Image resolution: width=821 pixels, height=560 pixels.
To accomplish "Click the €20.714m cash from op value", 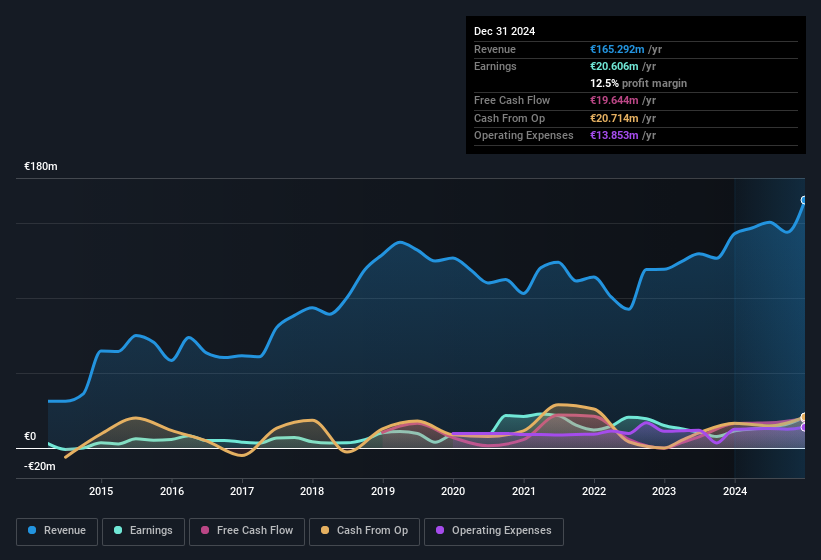I will (614, 118).
